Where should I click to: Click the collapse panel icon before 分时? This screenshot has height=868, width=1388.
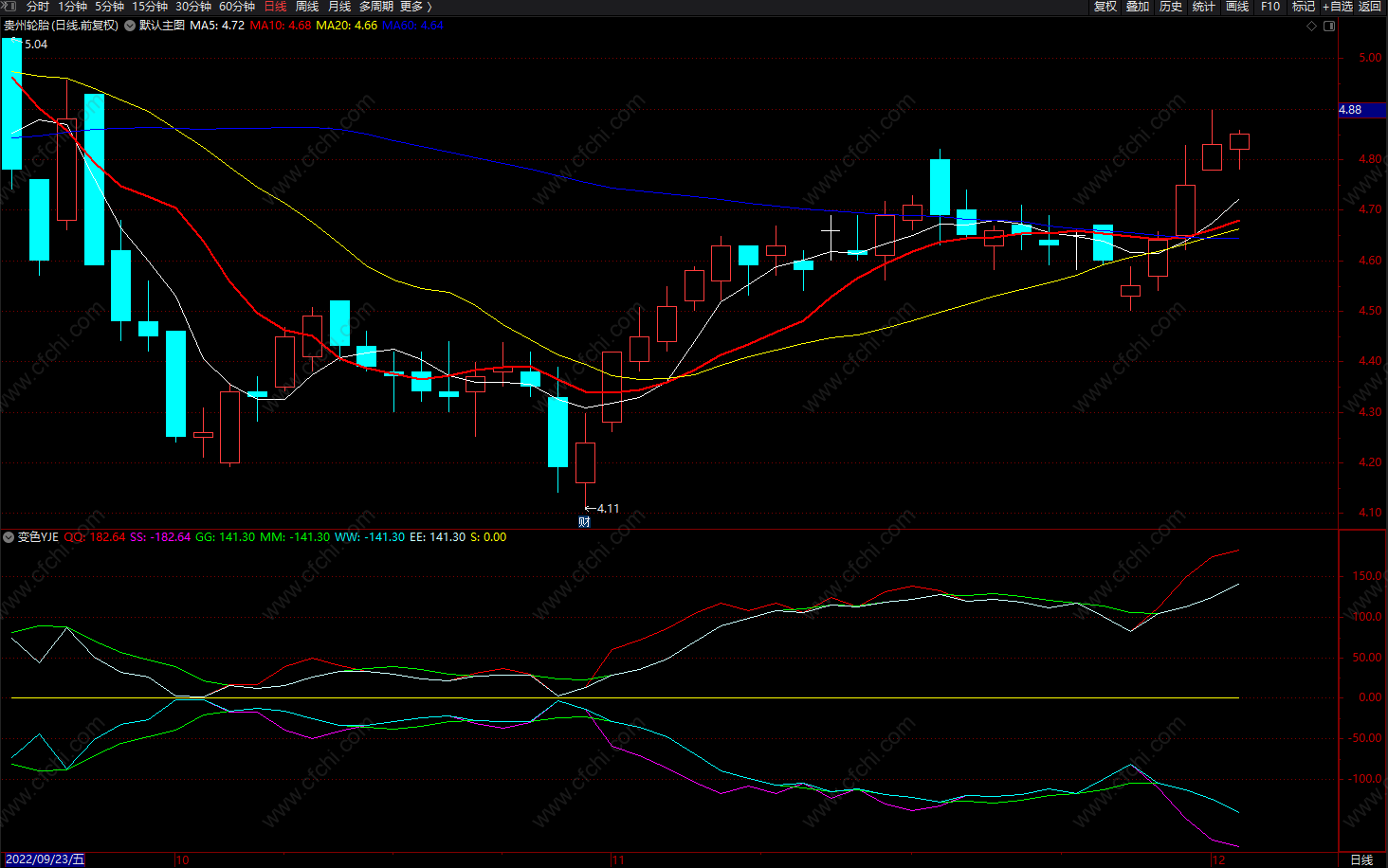click(x=9, y=7)
